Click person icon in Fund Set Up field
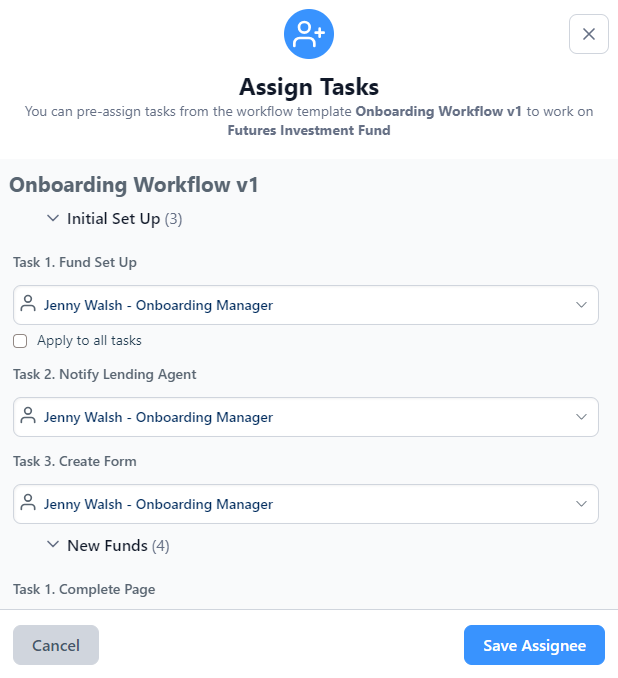618x678 pixels. coord(28,305)
